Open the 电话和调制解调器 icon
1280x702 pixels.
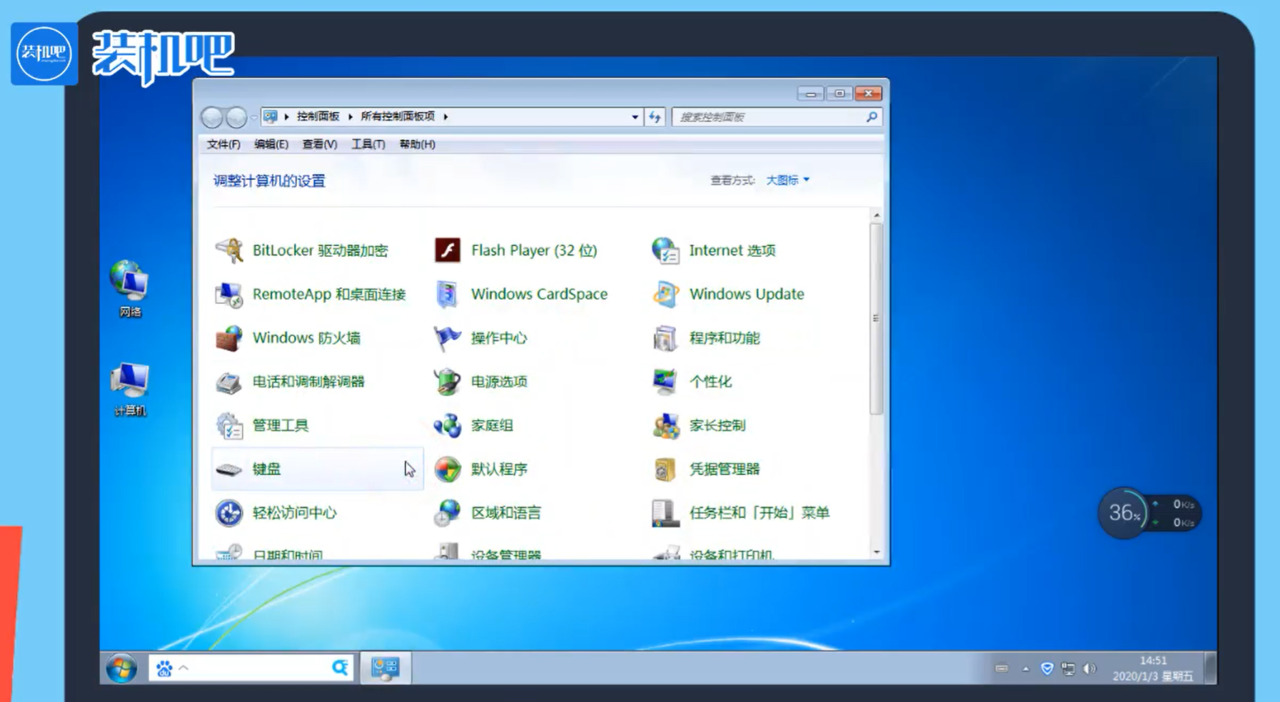pyautogui.click(x=230, y=381)
